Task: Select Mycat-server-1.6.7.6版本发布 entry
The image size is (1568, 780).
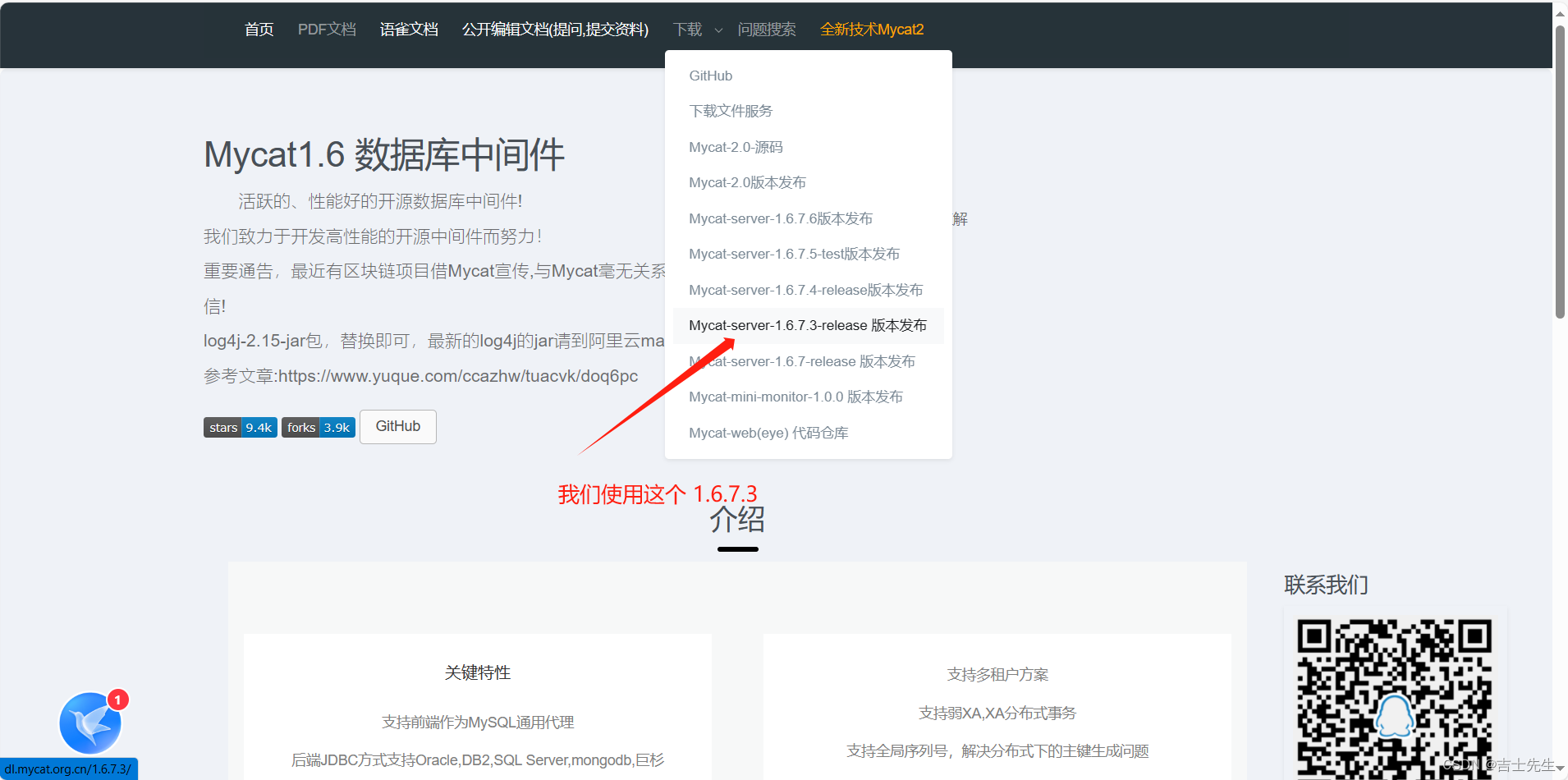Action: tap(808, 218)
